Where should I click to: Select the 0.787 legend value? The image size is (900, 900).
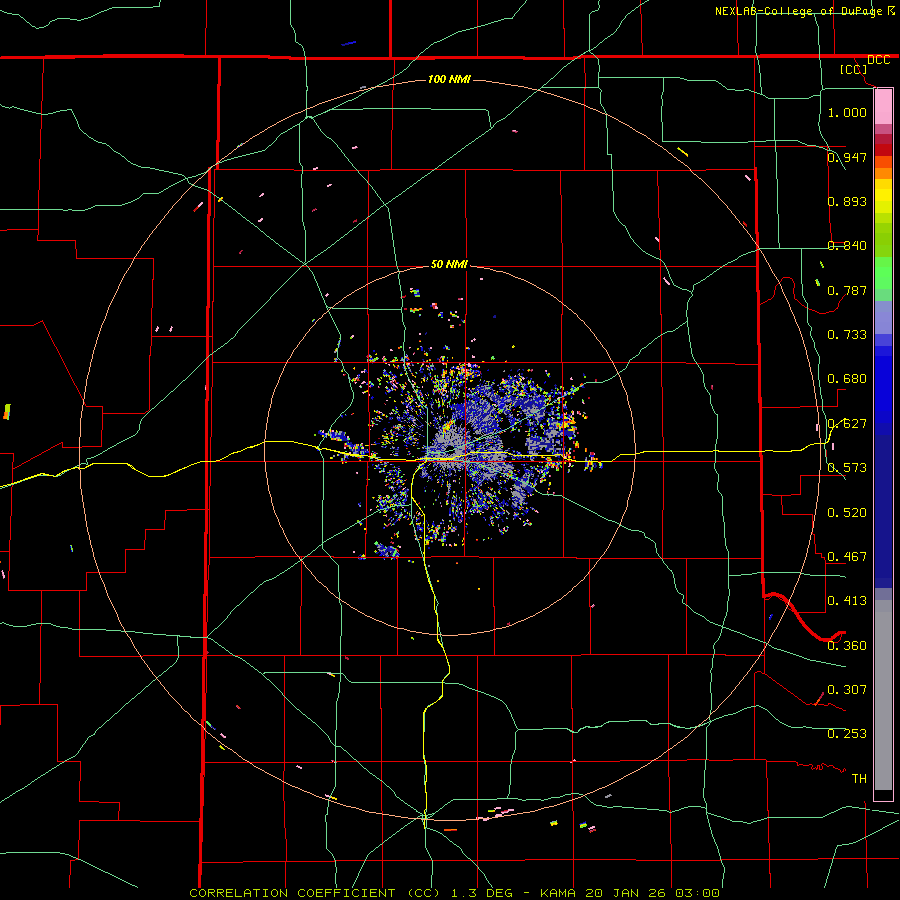tap(847, 290)
